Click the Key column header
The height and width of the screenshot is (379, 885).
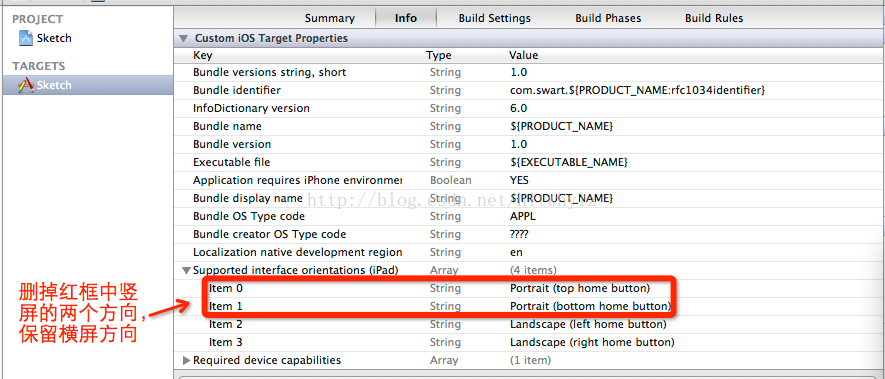(x=203, y=55)
